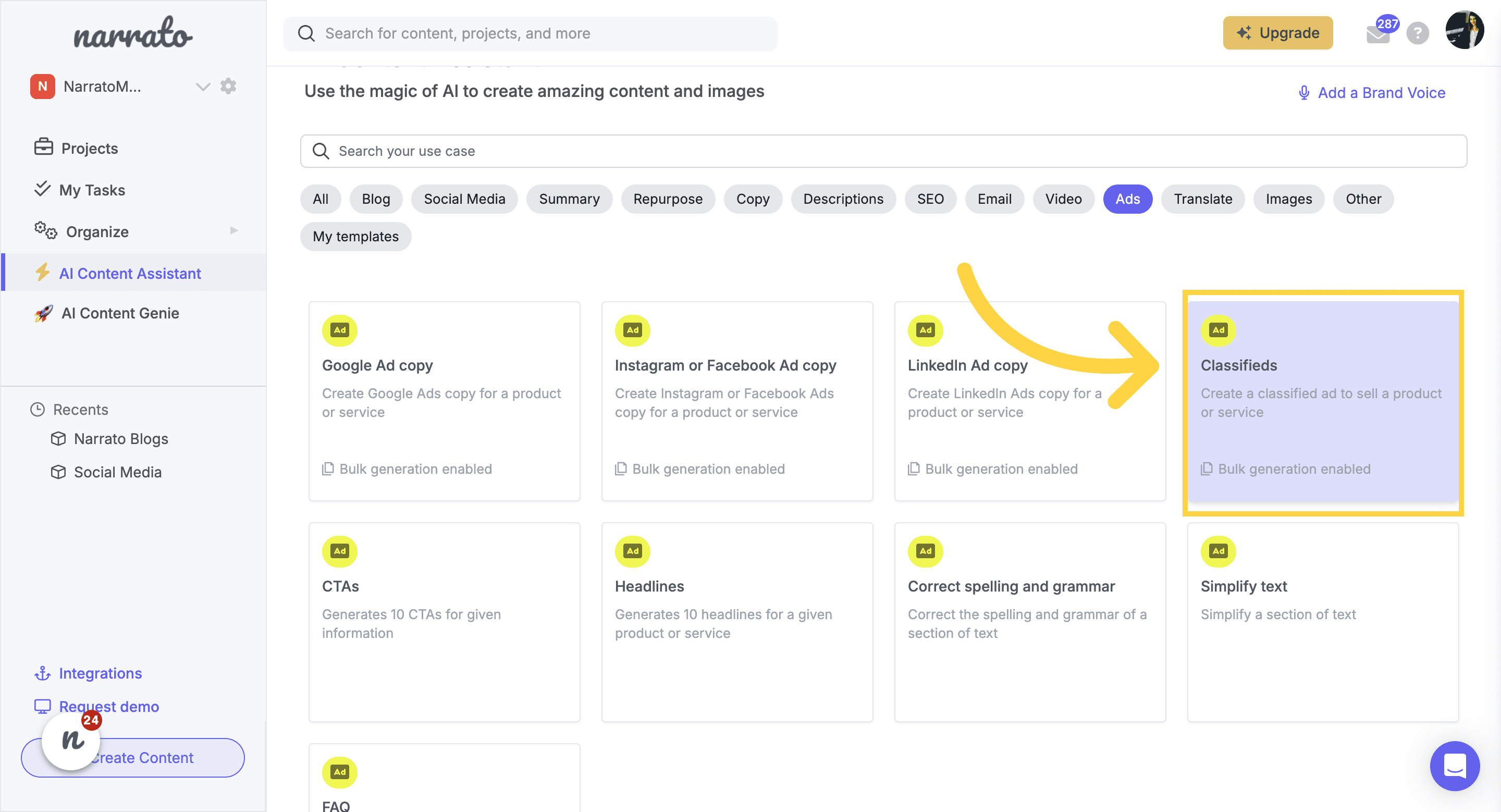Click the Ad icon on Classifieds card
Viewport: 1501px width, 812px height.
coord(1218,330)
